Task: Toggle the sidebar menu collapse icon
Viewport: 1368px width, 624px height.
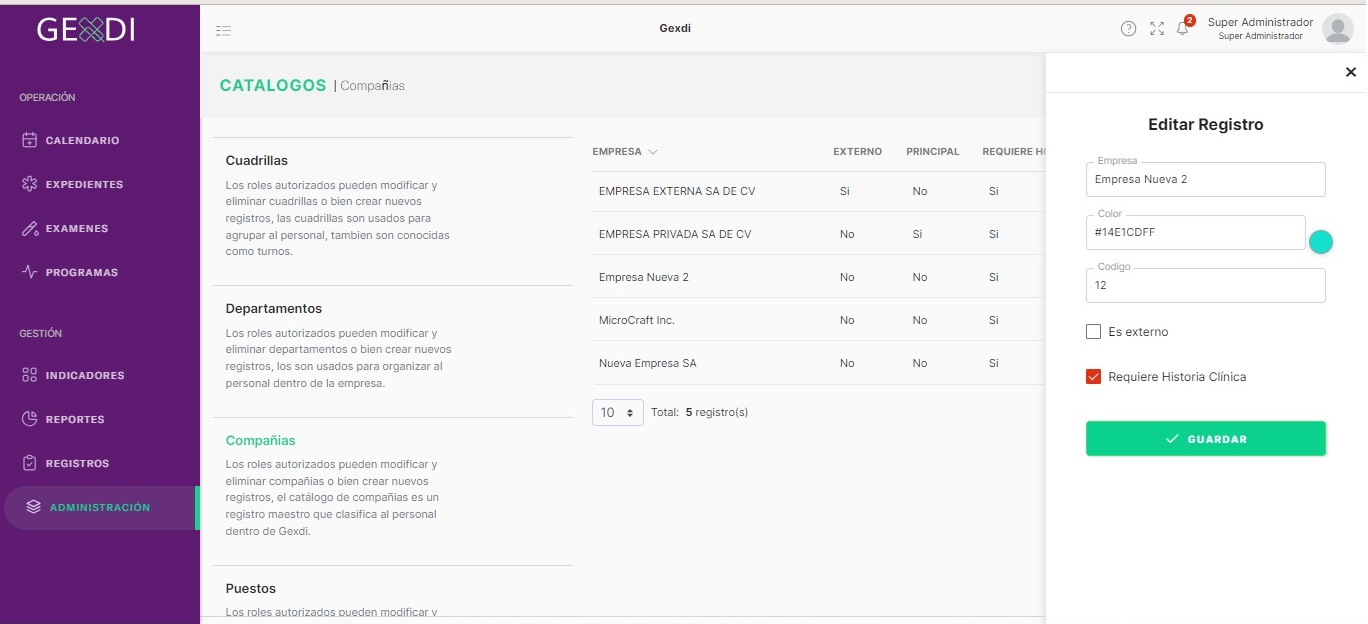Action: [224, 30]
